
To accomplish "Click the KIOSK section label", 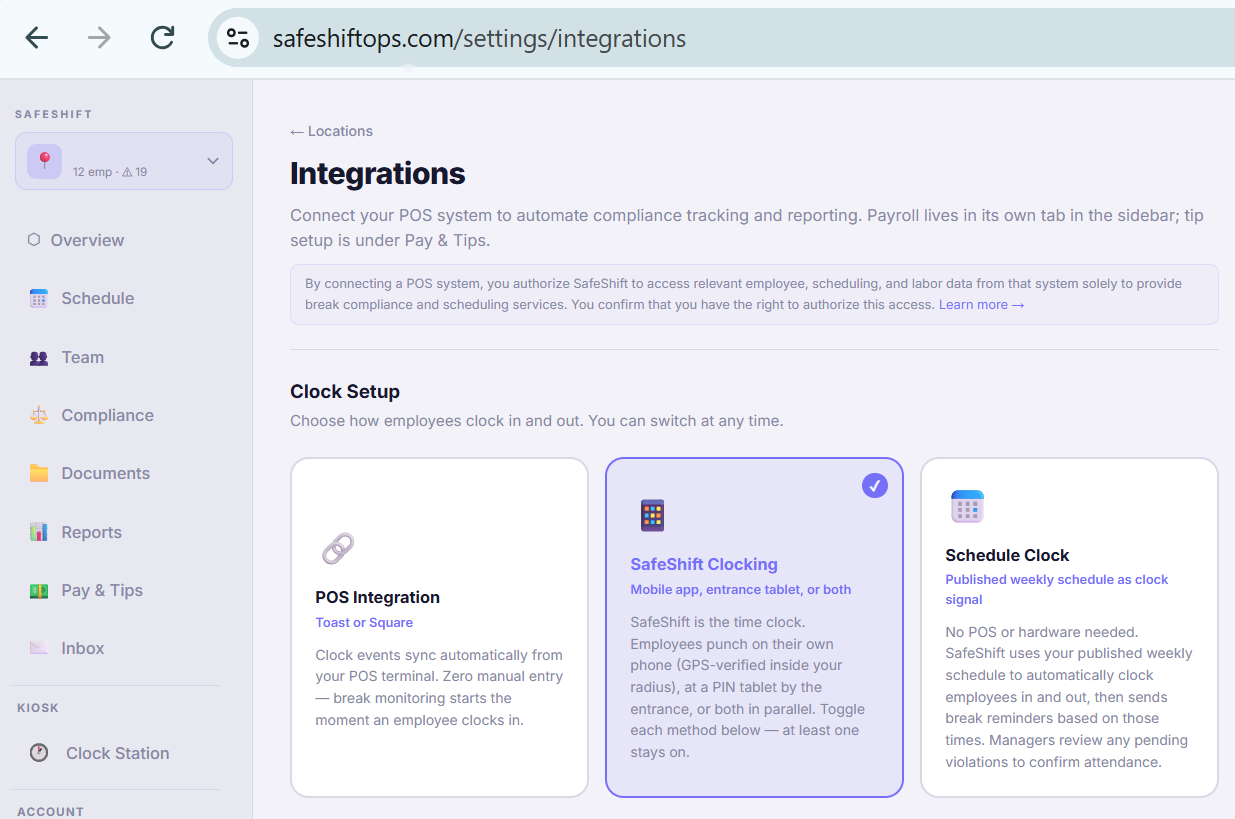I will pyautogui.click(x=38, y=708).
